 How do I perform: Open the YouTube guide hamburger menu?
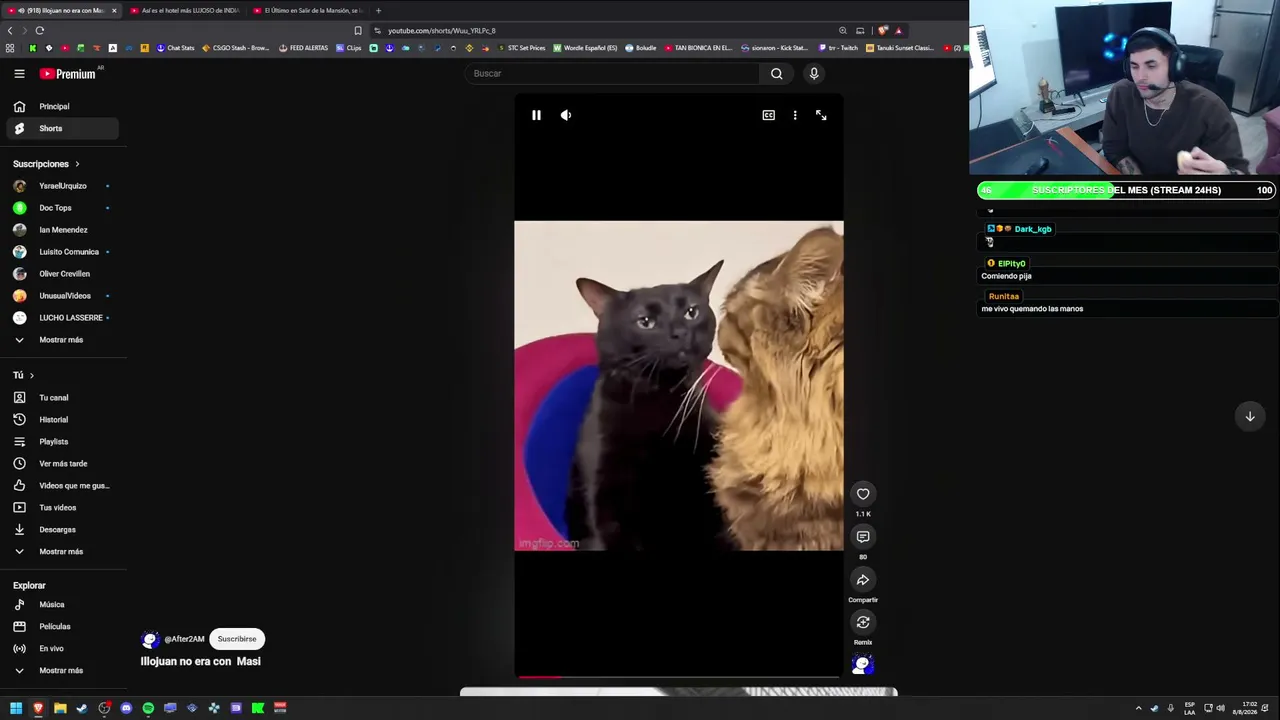pyautogui.click(x=19, y=73)
